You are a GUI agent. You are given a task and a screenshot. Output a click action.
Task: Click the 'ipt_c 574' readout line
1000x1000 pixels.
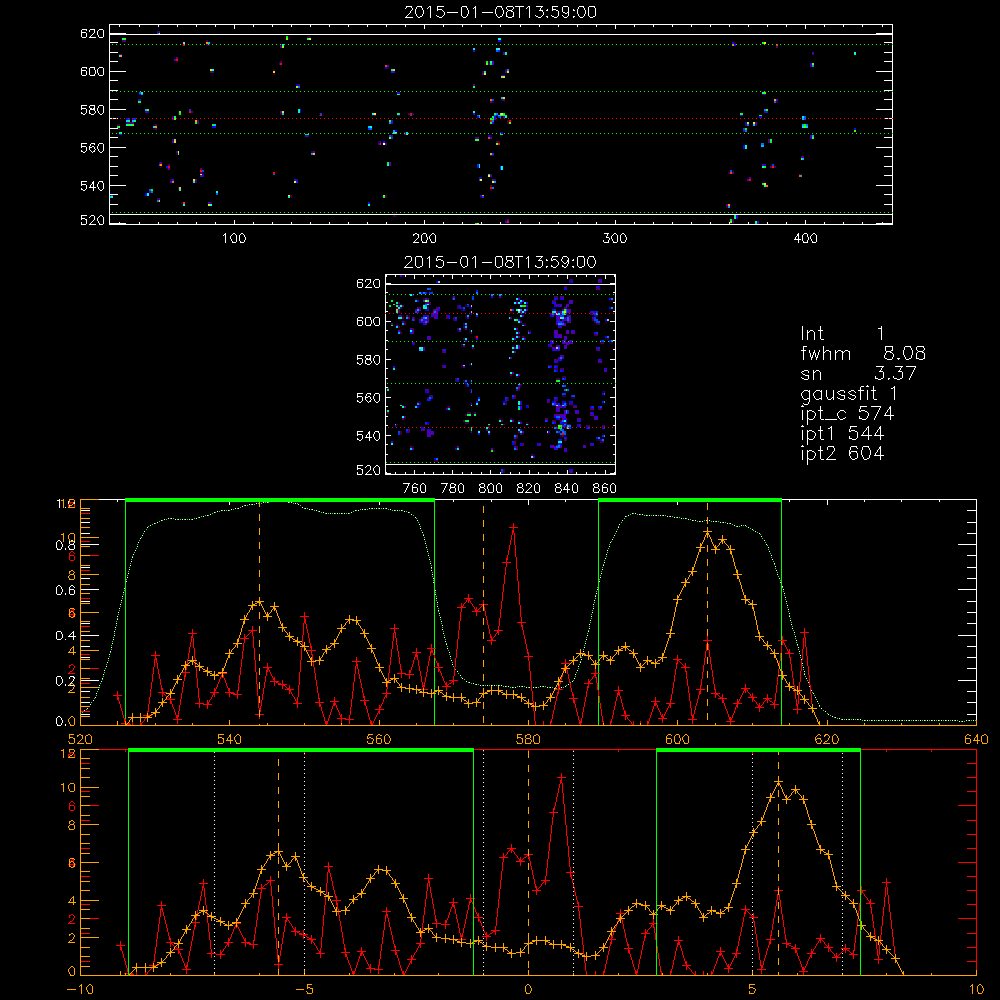(847, 414)
